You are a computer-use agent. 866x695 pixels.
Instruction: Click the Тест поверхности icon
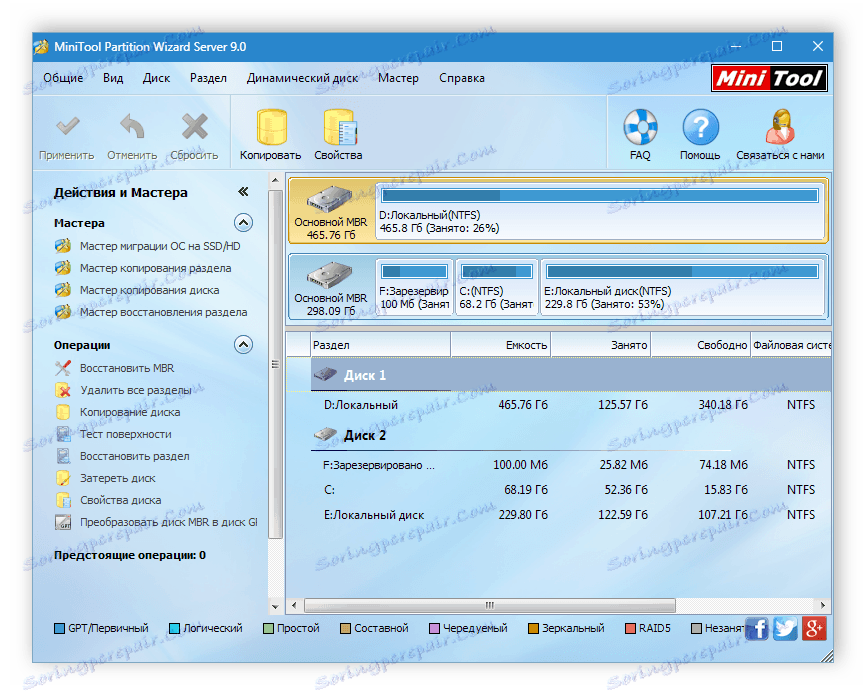pos(63,434)
